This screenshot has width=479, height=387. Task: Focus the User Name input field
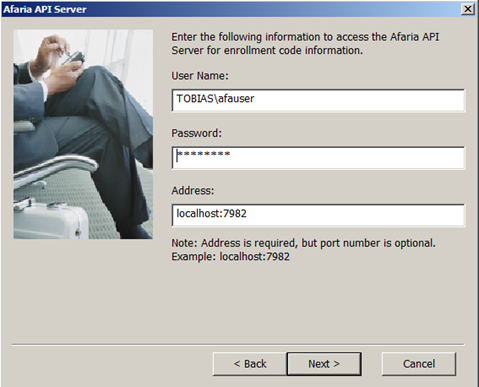point(318,100)
